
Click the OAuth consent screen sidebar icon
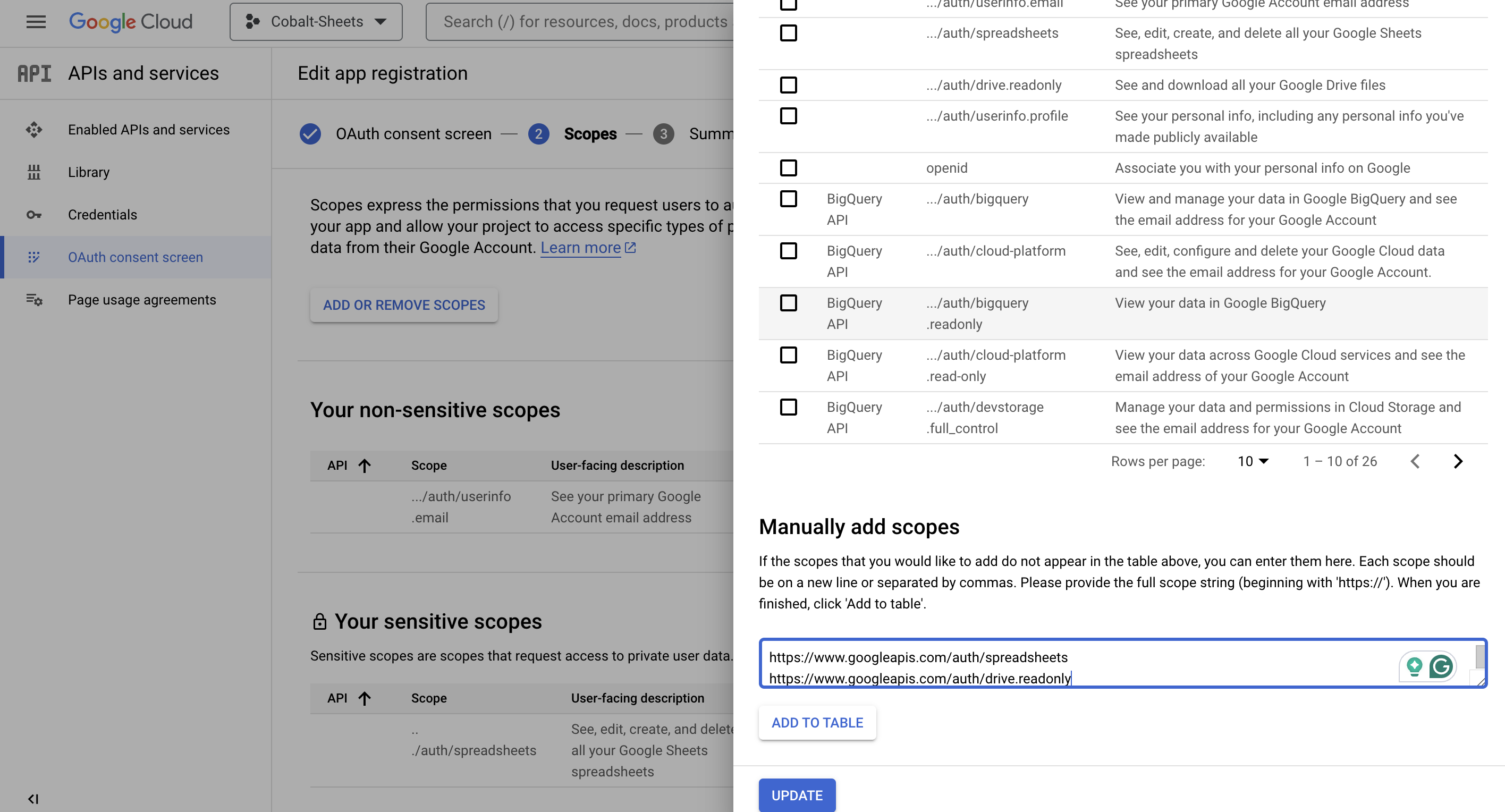[35, 257]
